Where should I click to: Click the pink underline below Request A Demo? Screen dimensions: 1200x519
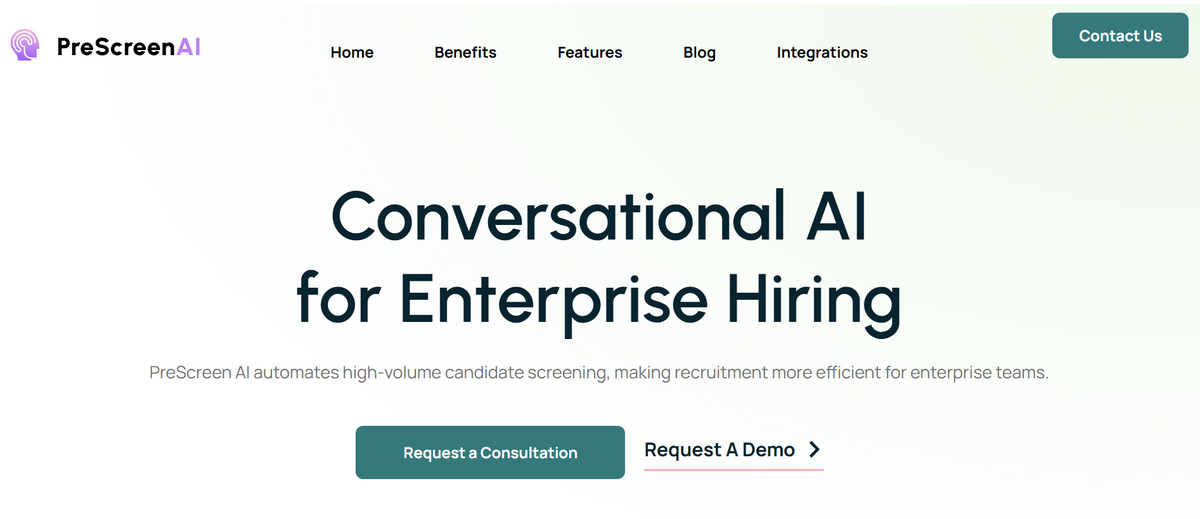point(733,468)
